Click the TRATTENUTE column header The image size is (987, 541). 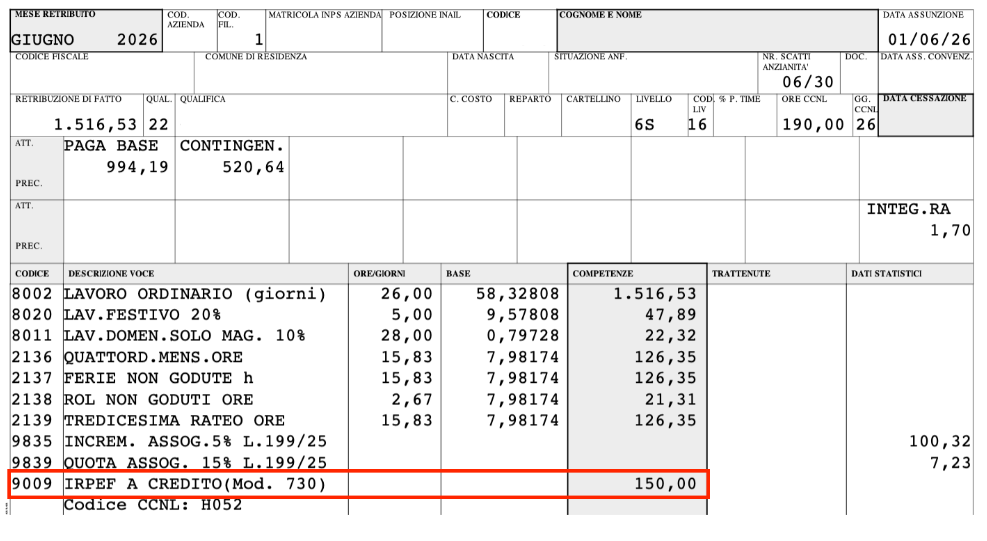click(777, 273)
